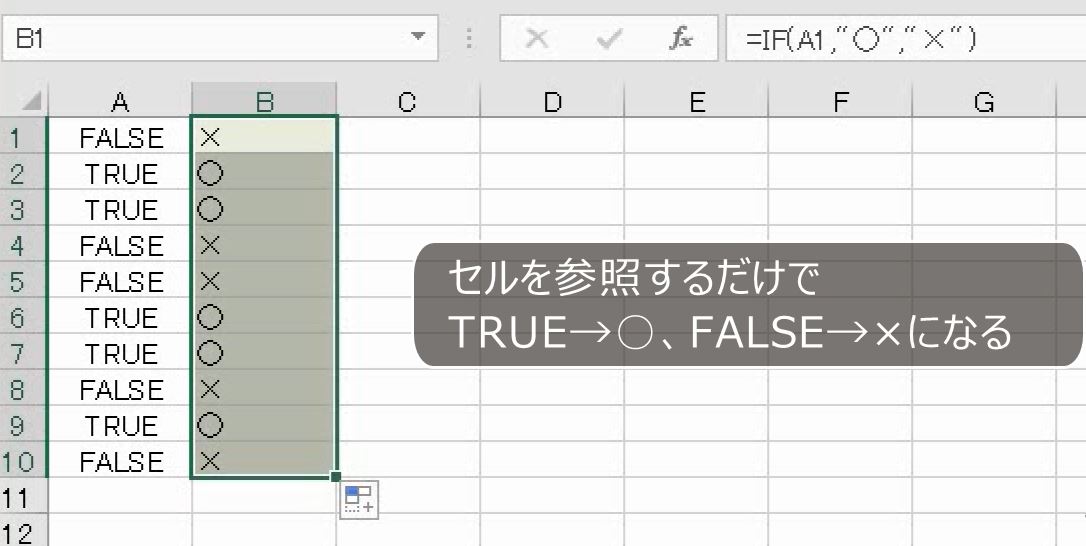Click cell B3 showing ○

click(264, 207)
